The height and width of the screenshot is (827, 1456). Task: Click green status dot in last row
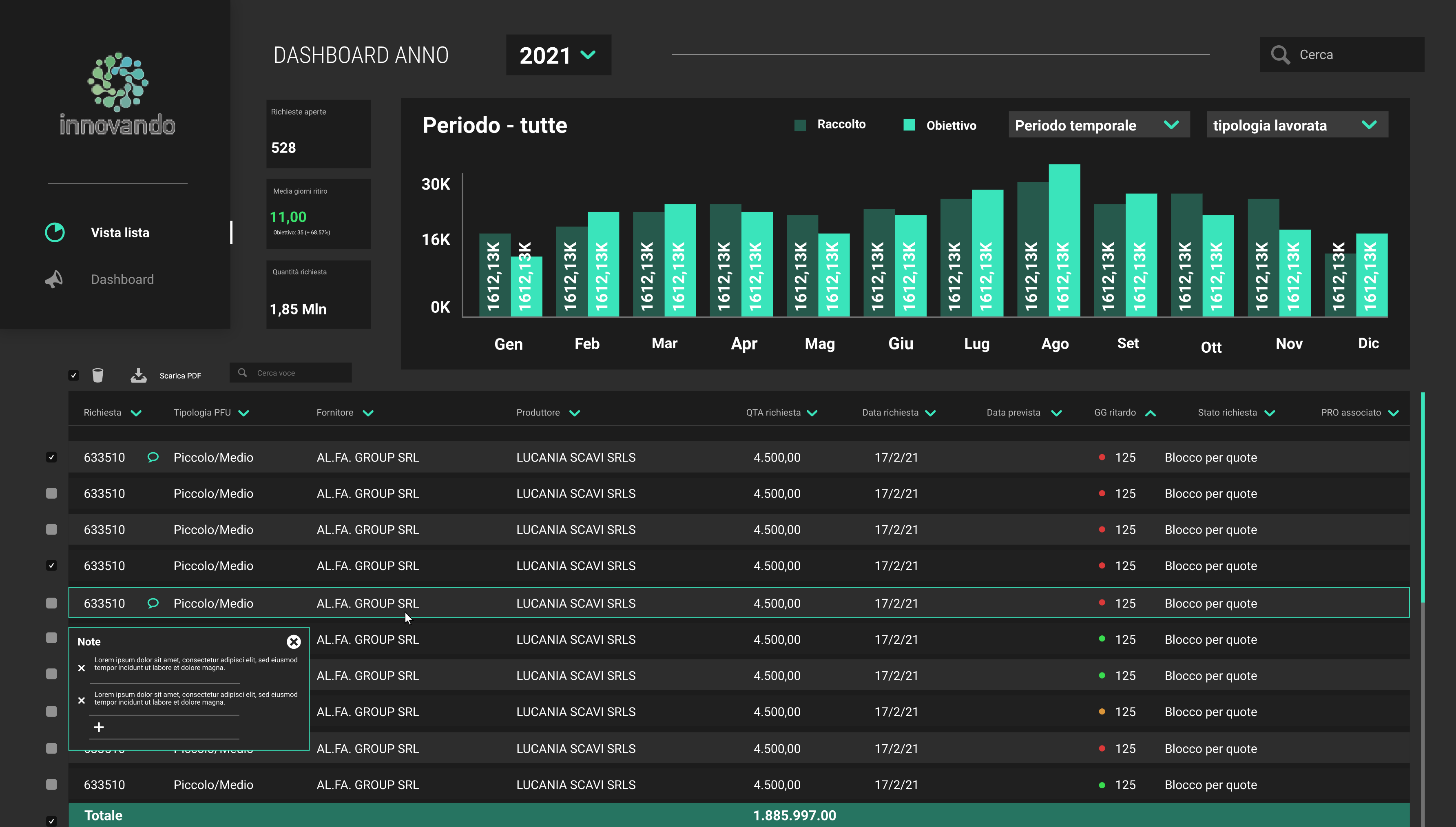tap(1102, 785)
